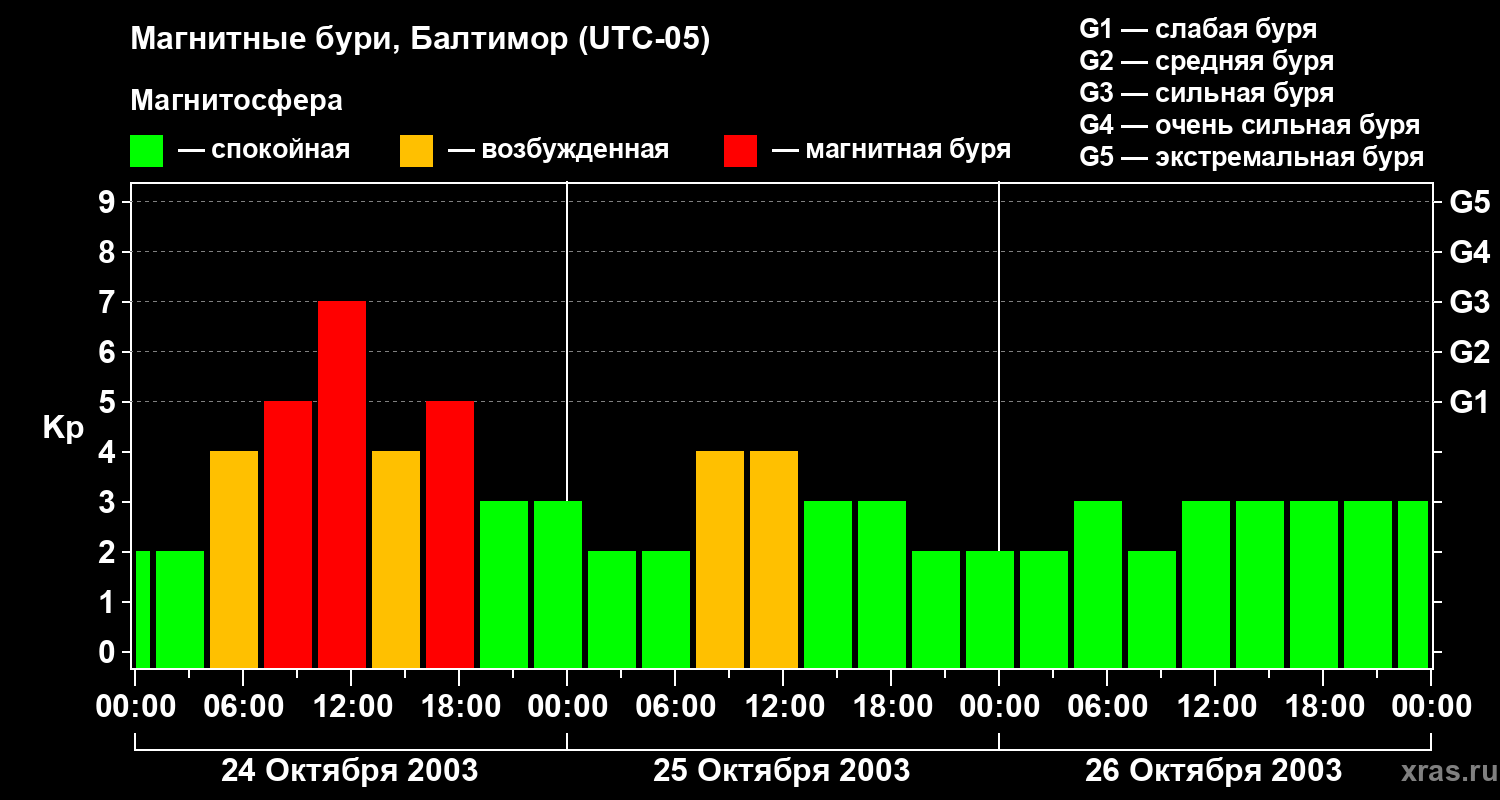Click the green bar over 18:00, 26 October
This screenshot has height=800, width=1500.
(1314, 584)
